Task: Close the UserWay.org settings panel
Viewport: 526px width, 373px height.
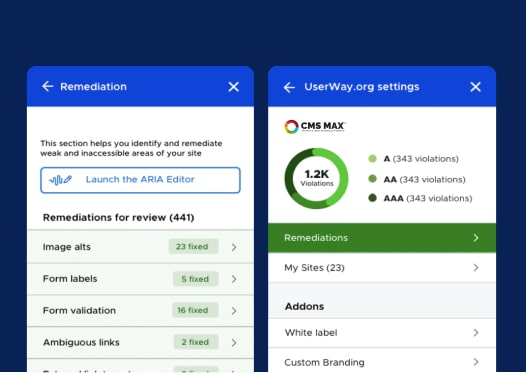Action: click(475, 87)
